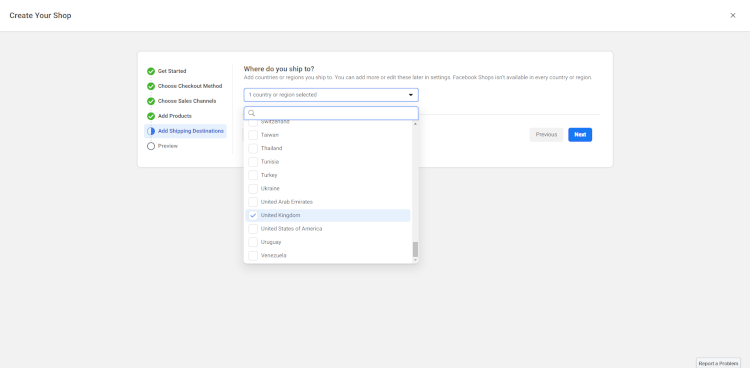
Task: Check the Venezuela checkbox
Action: (253, 256)
